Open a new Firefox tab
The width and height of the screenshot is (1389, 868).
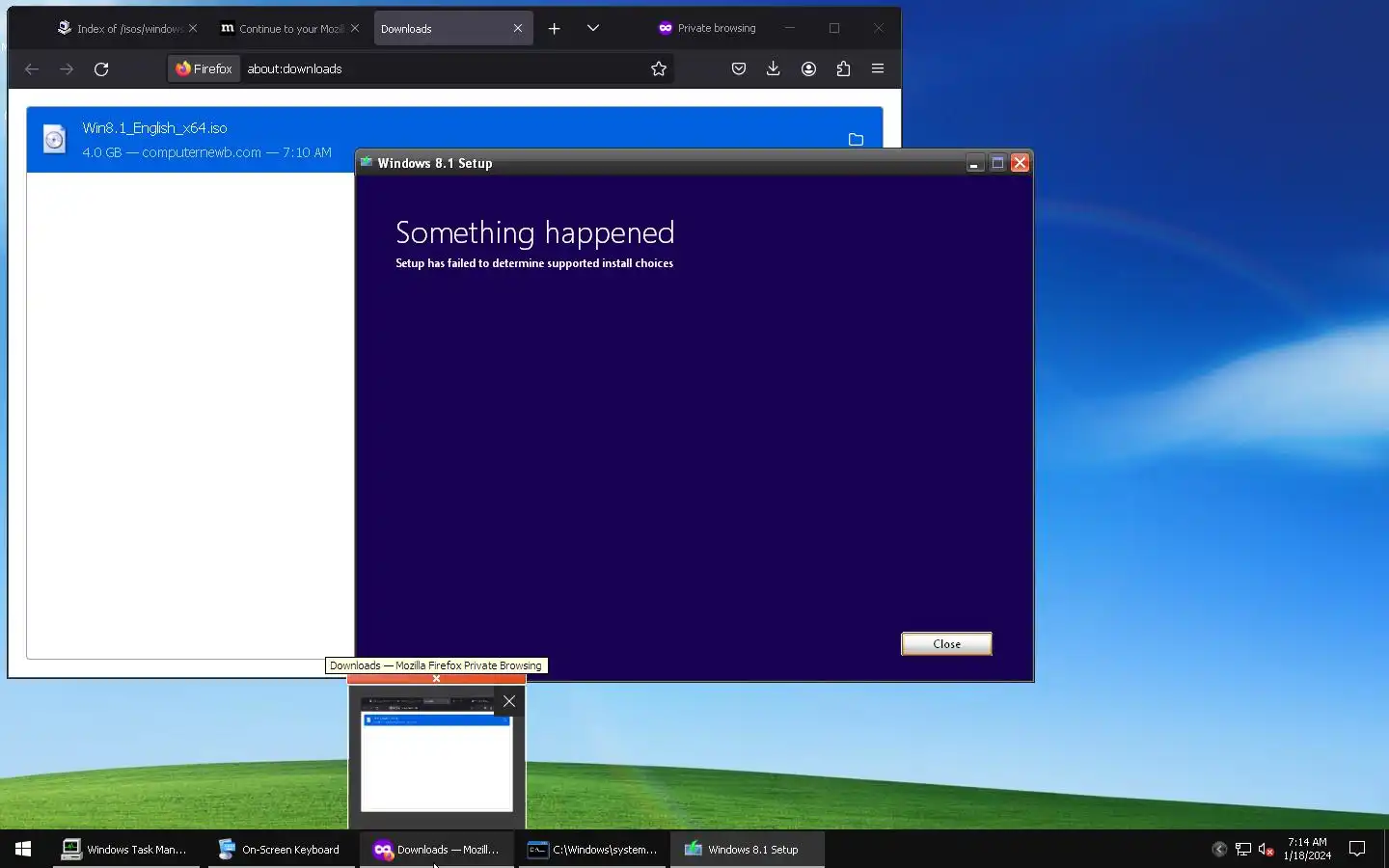pos(555,28)
